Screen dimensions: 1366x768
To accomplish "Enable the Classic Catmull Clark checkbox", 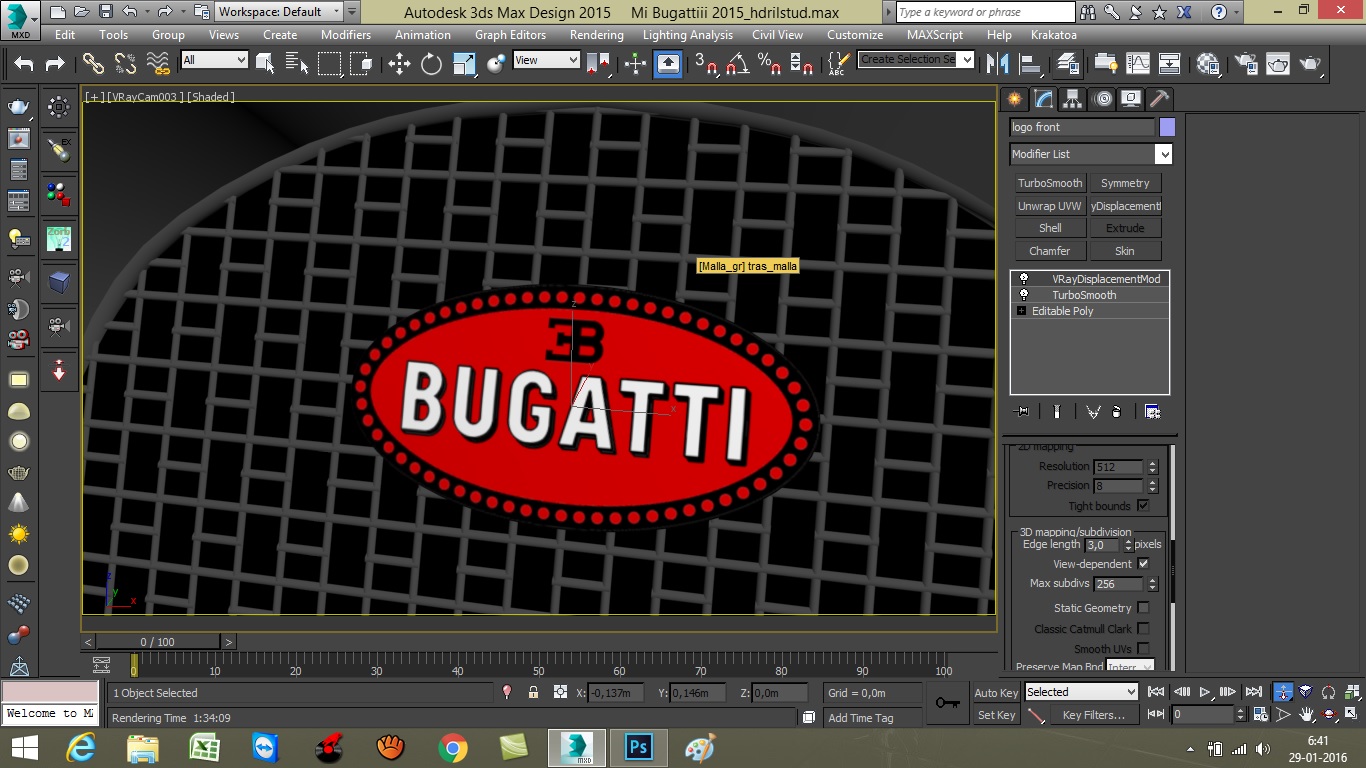I will [x=1143, y=629].
